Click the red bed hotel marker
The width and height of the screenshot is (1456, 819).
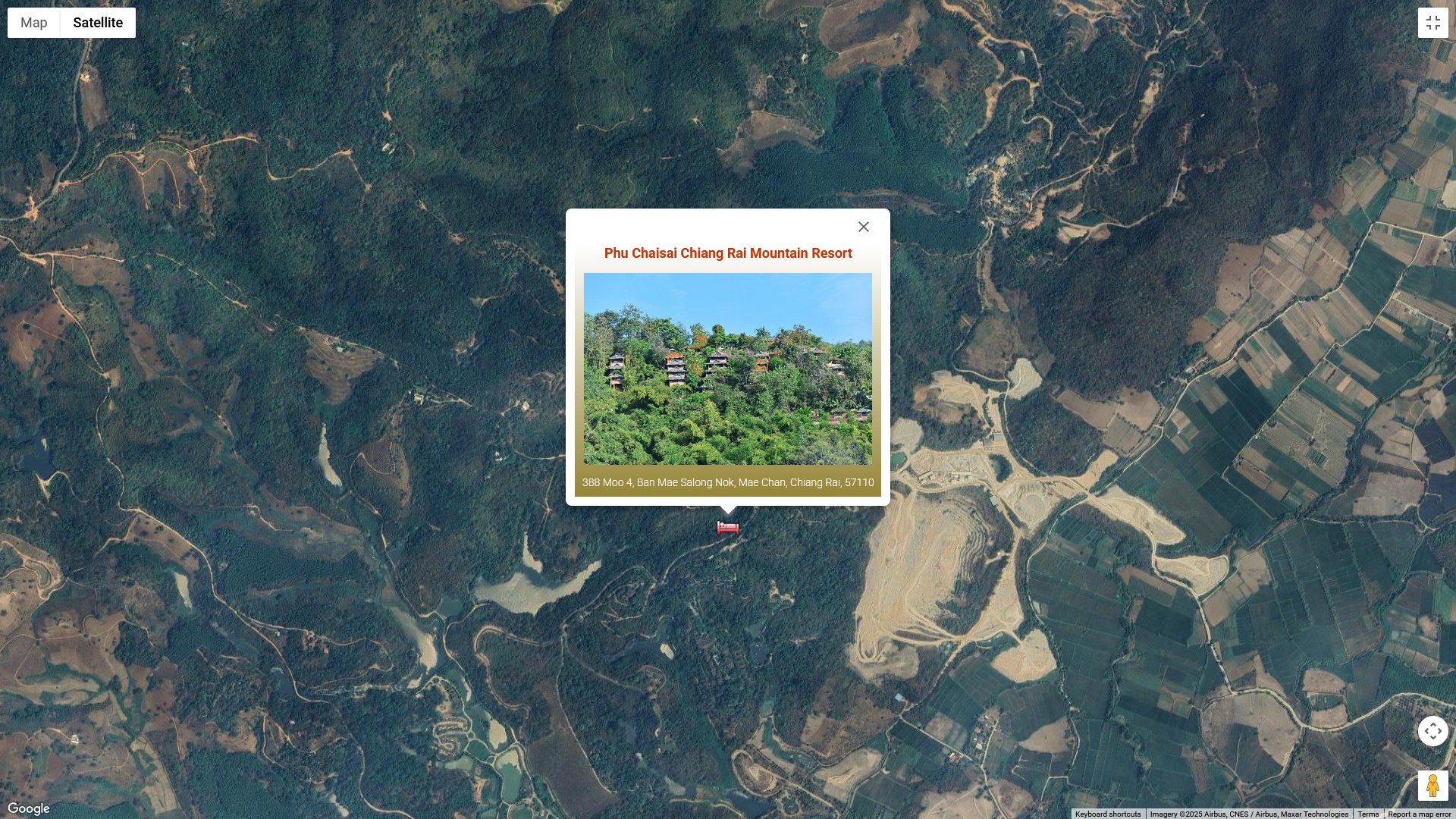tap(728, 528)
